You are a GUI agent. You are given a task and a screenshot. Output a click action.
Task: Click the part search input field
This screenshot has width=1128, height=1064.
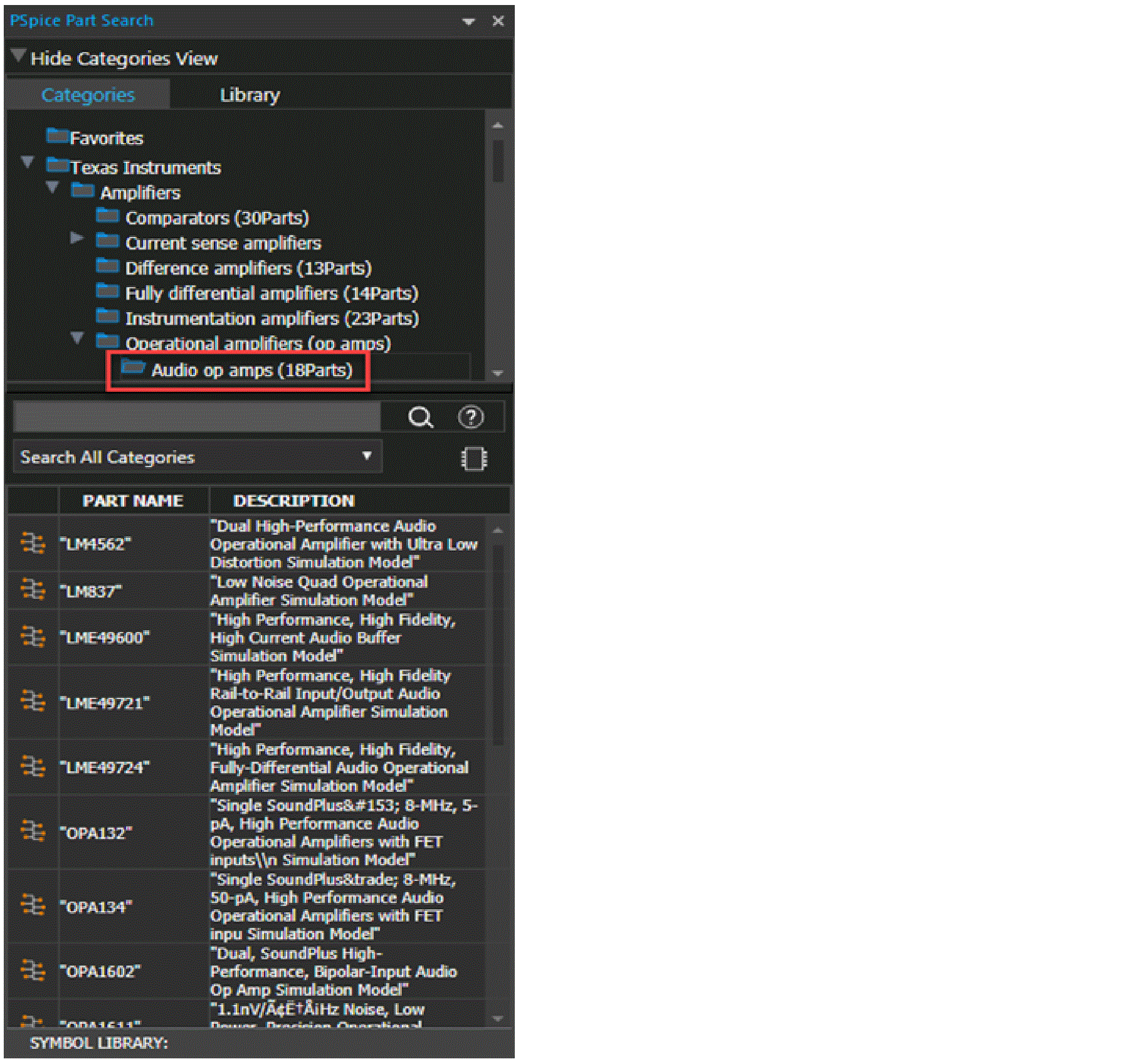(x=197, y=417)
